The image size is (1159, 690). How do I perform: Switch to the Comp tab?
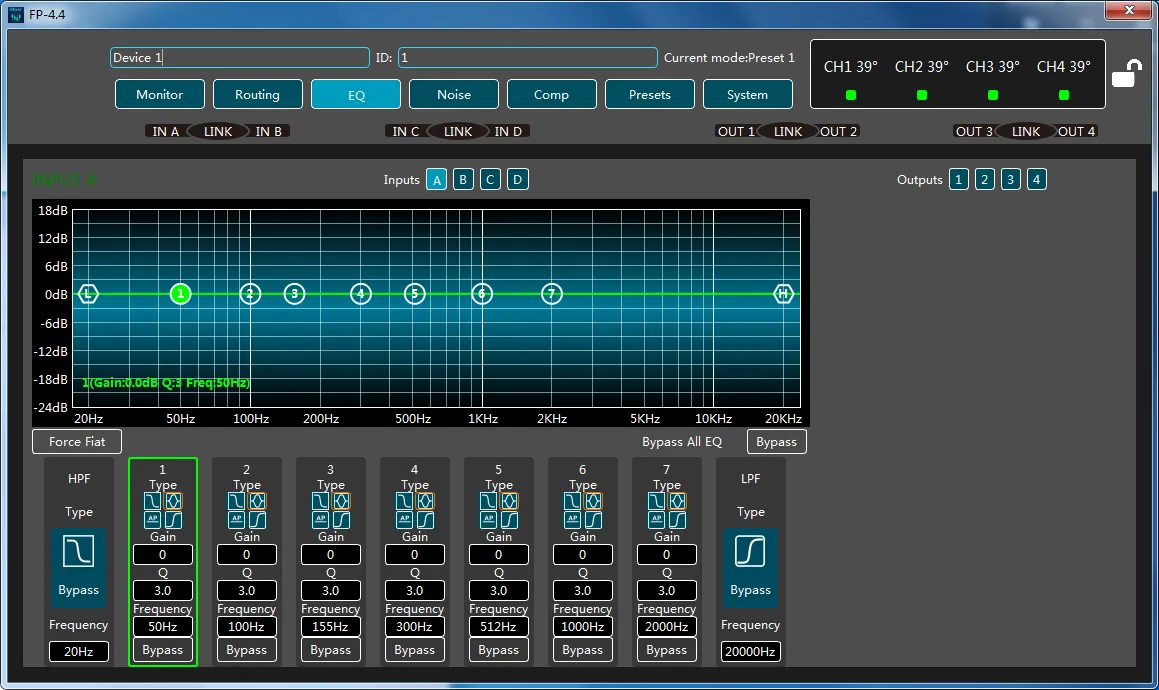[551, 95]
